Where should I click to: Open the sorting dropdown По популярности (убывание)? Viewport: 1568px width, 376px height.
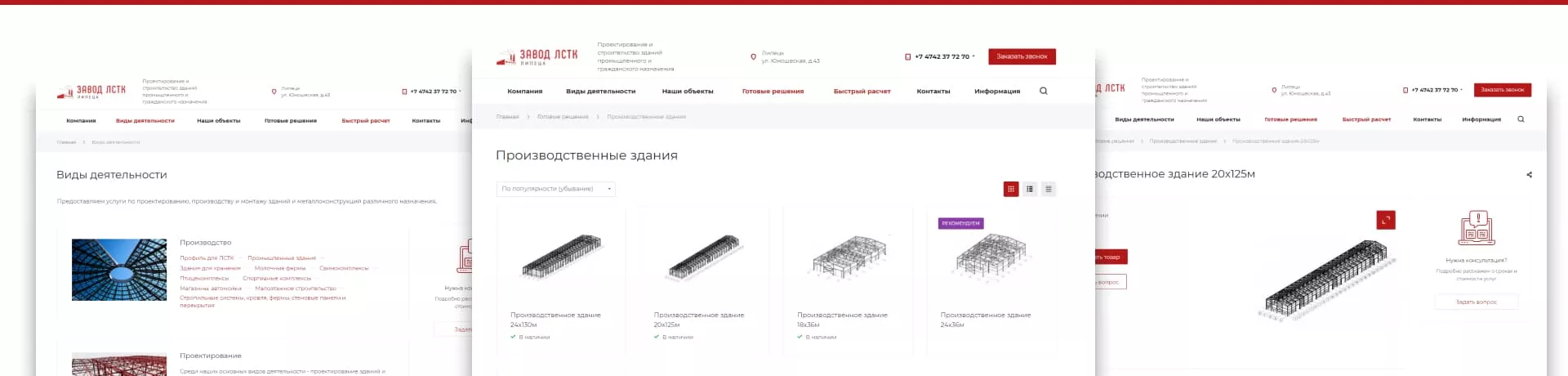coord(556,189)
